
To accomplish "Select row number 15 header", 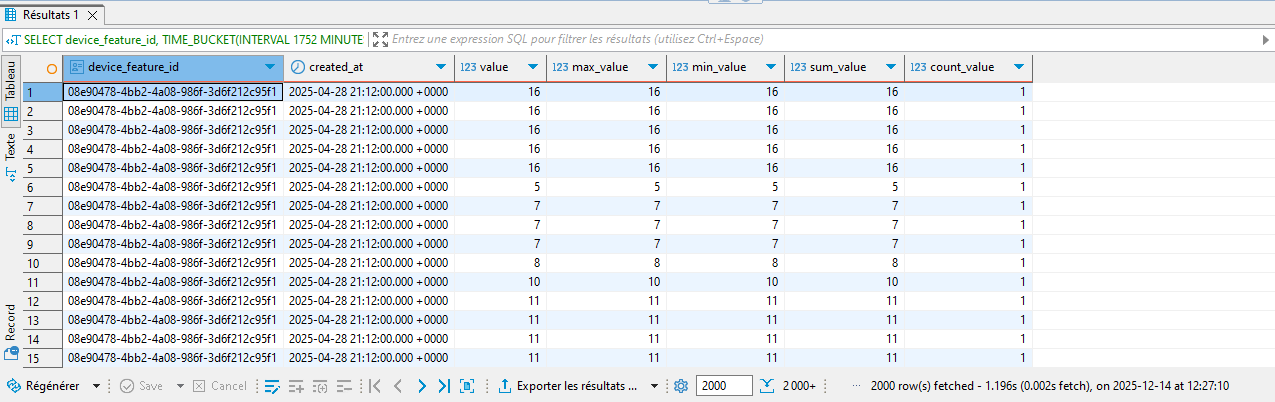I will tap(43, 358).
